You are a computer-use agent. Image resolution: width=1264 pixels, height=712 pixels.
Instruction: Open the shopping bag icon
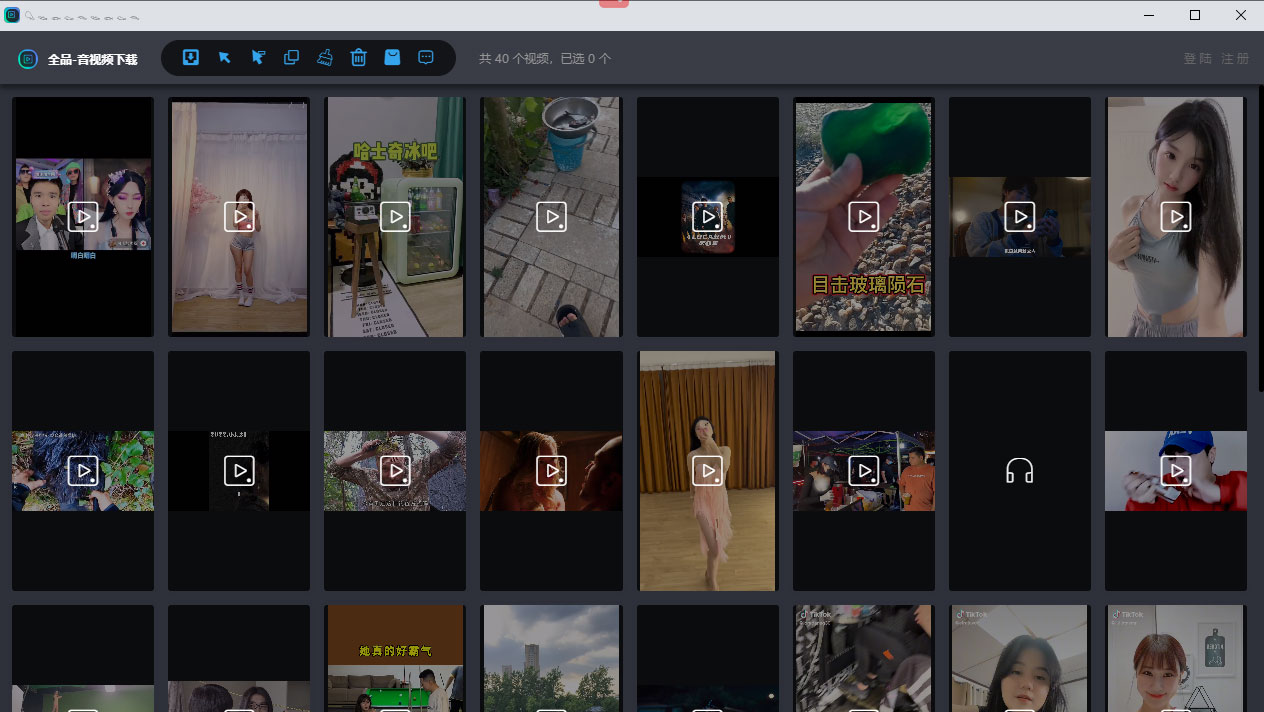(393, 58)
